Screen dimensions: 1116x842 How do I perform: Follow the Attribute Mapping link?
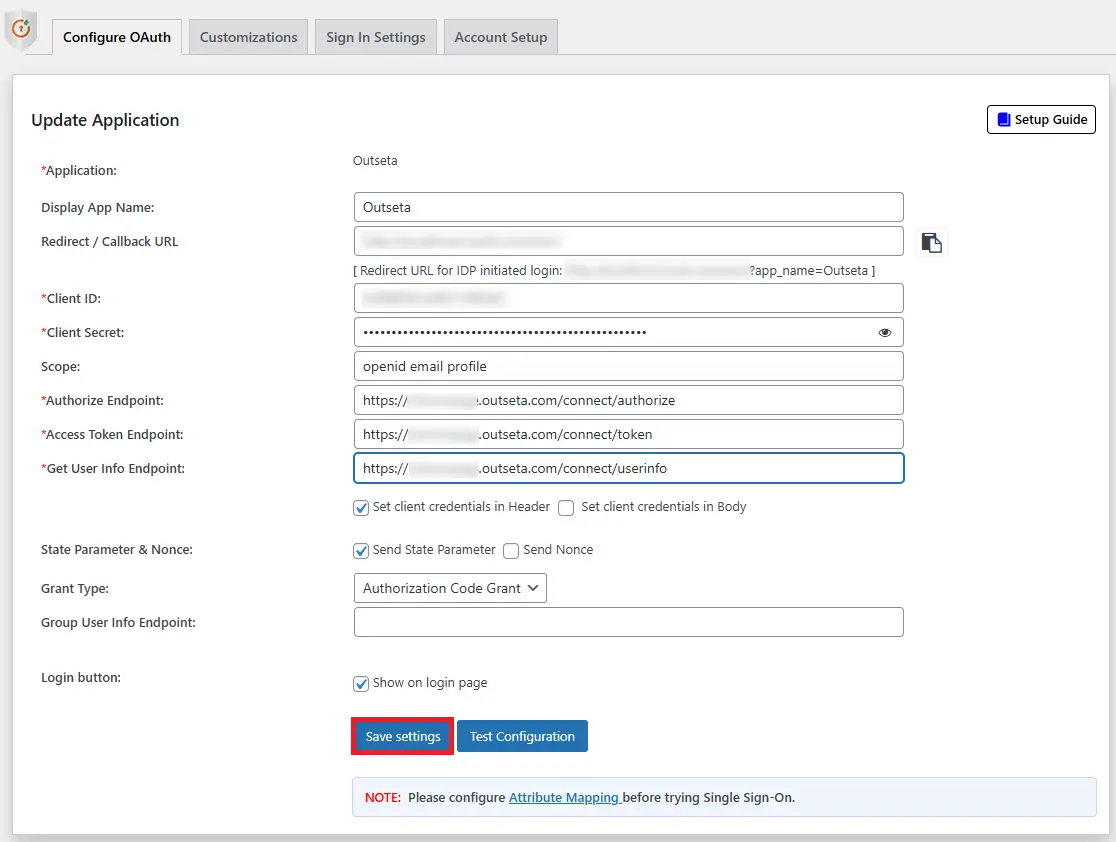pyautogui.click(x=564, y=797)
